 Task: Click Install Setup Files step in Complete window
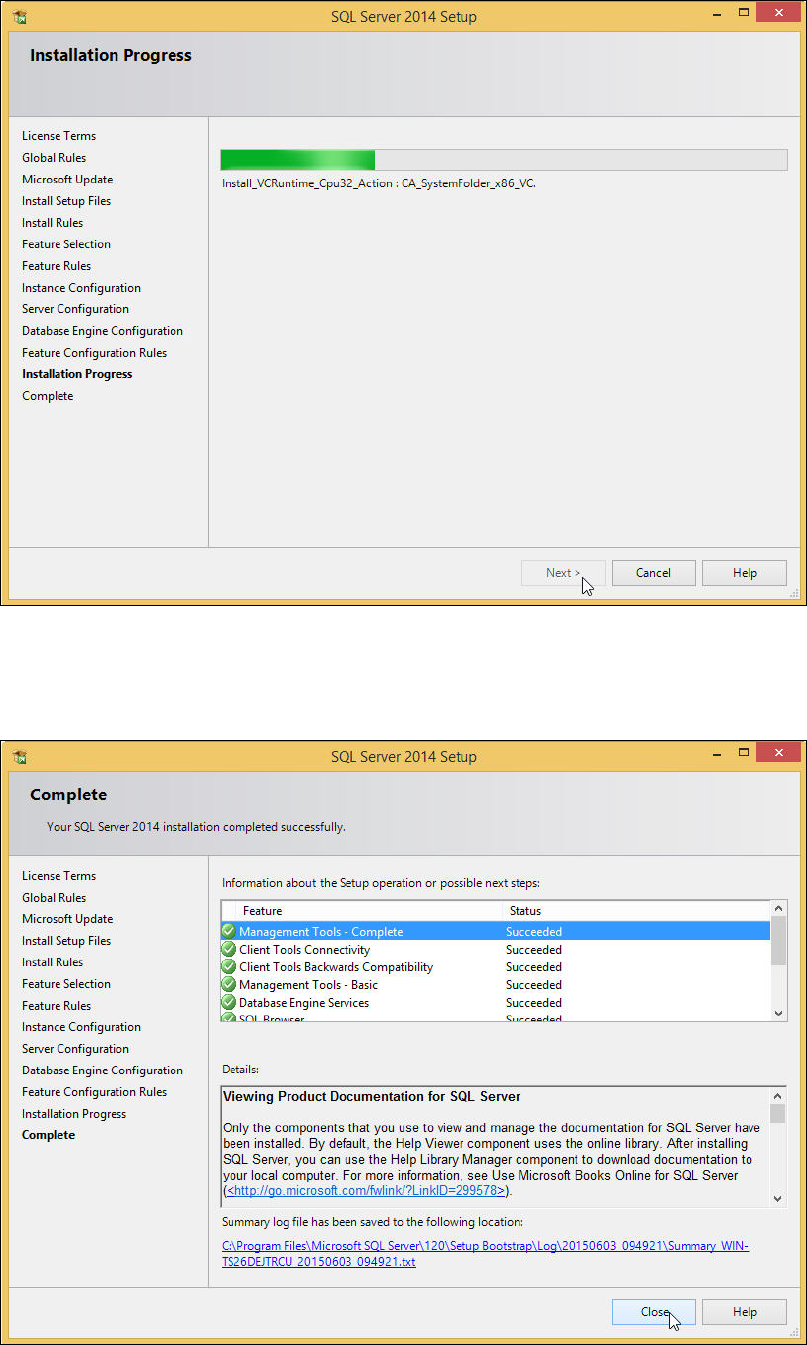click(66, 941)
